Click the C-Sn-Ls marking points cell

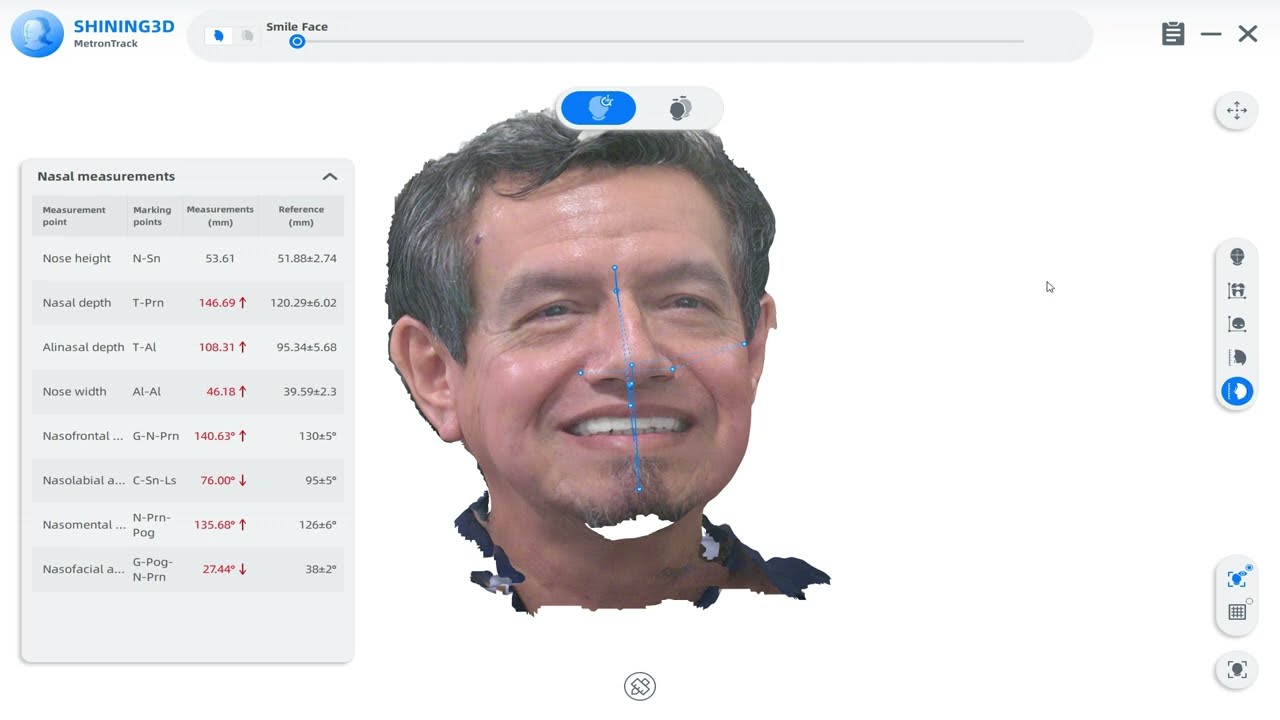click(x=154, y=480)
